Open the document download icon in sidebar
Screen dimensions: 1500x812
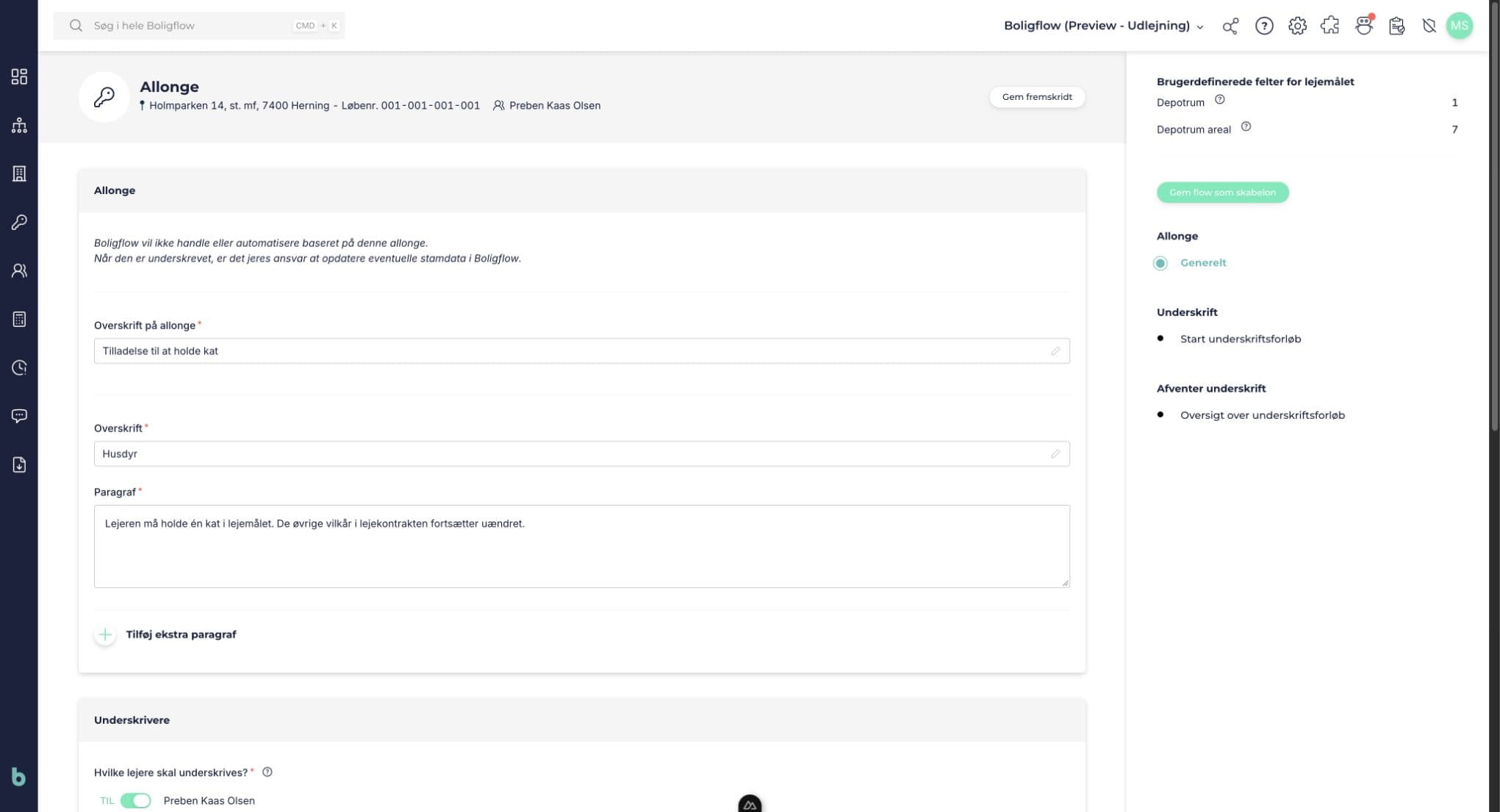point(19,464)
